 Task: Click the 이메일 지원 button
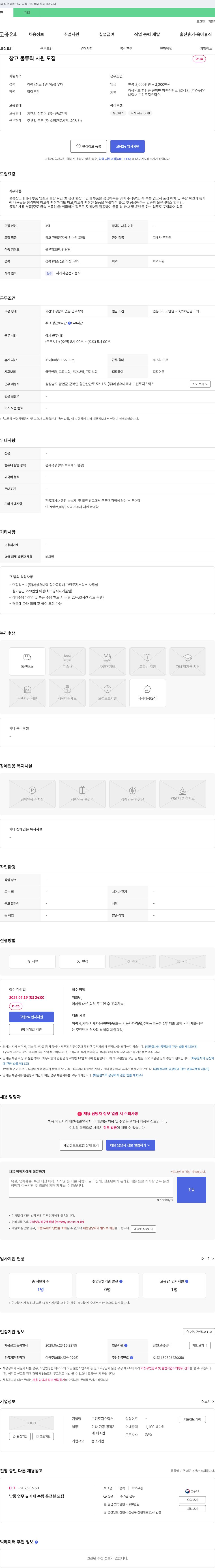click(x=31, y=1029)
